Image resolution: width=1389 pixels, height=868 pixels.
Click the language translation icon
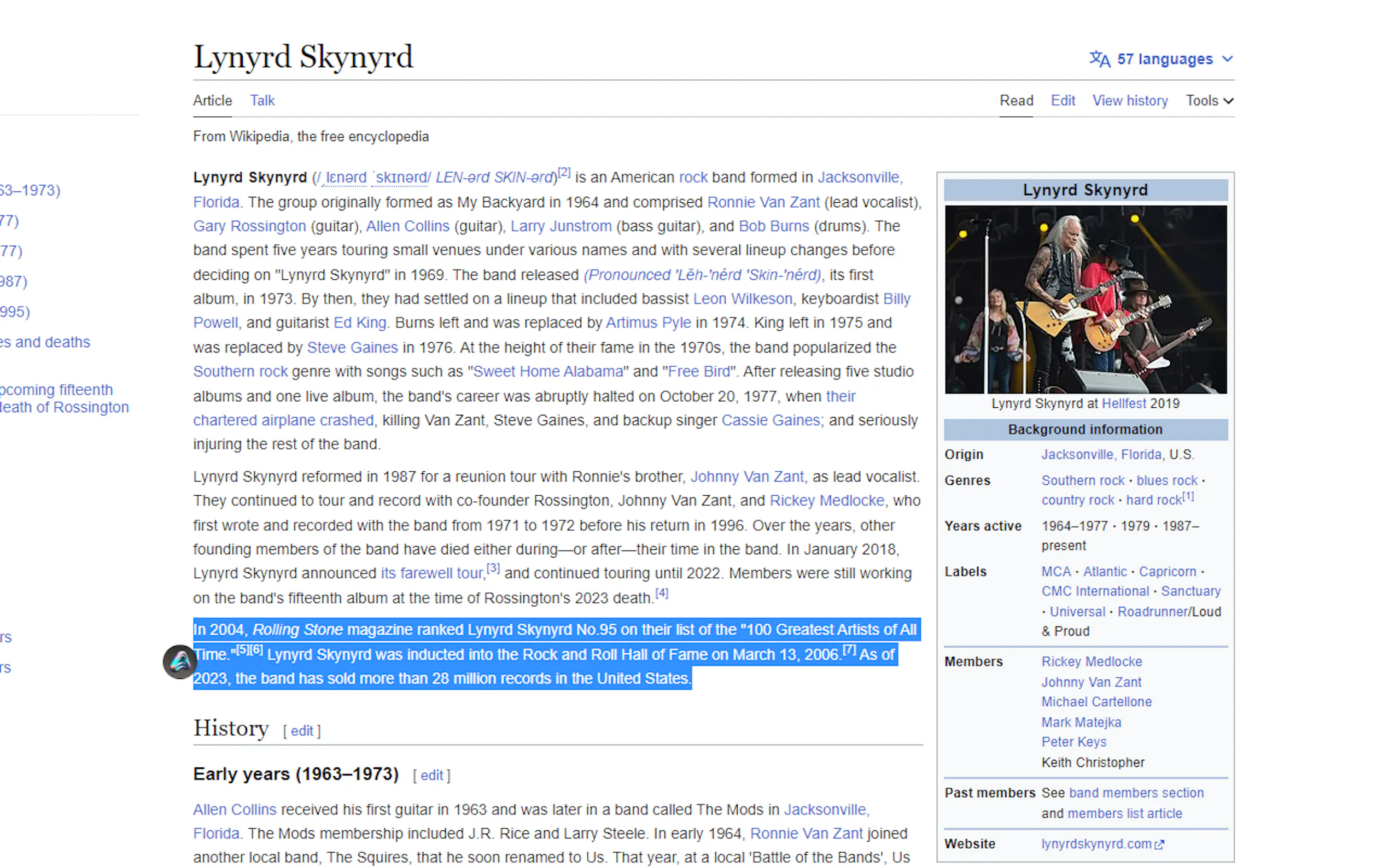click(x=1099, y=59)
